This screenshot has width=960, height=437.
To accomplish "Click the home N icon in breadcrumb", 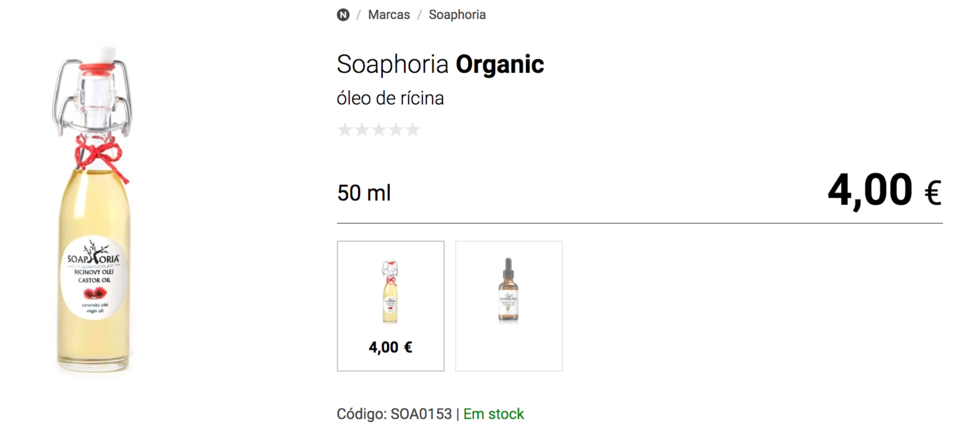I will [x=343, y=15].
